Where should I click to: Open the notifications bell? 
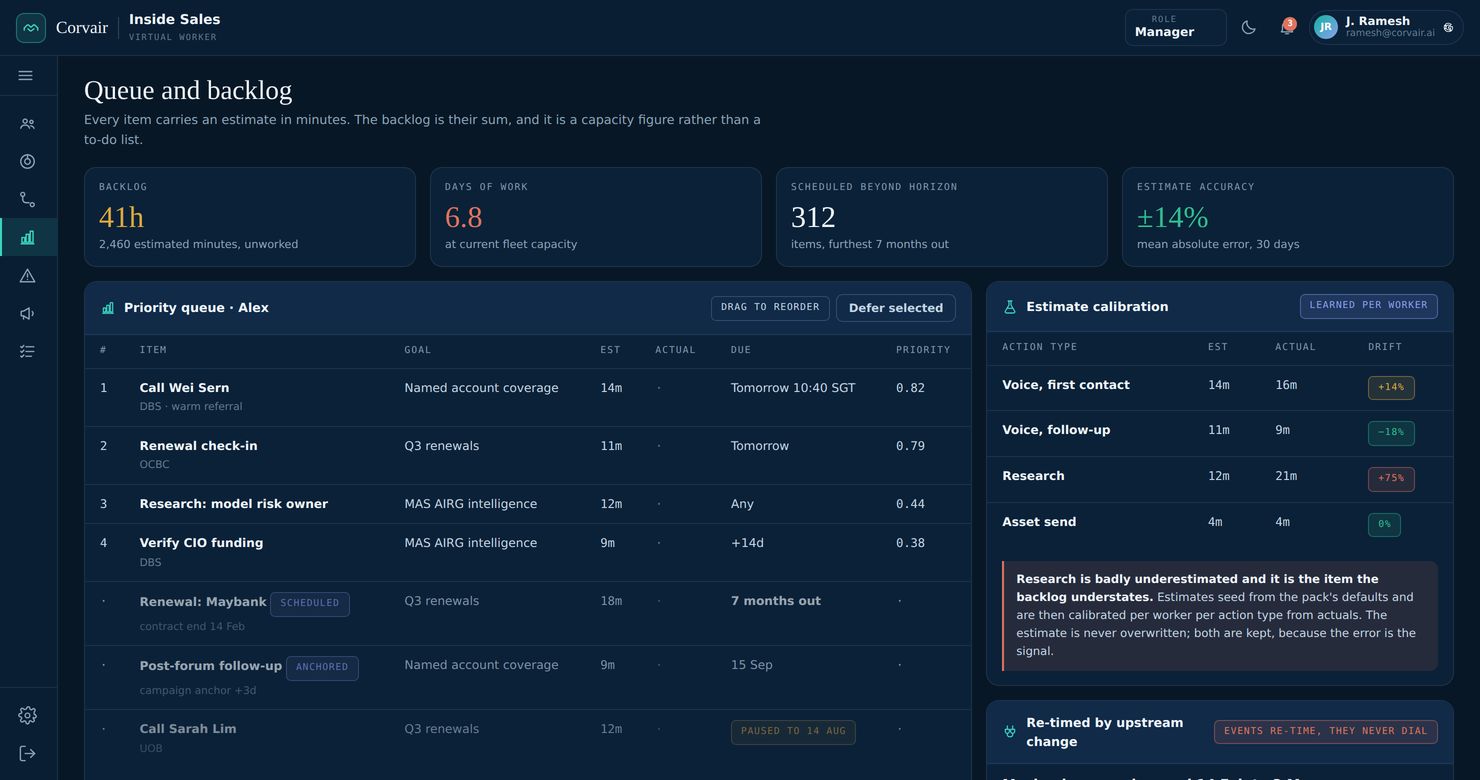[1287, 28]
